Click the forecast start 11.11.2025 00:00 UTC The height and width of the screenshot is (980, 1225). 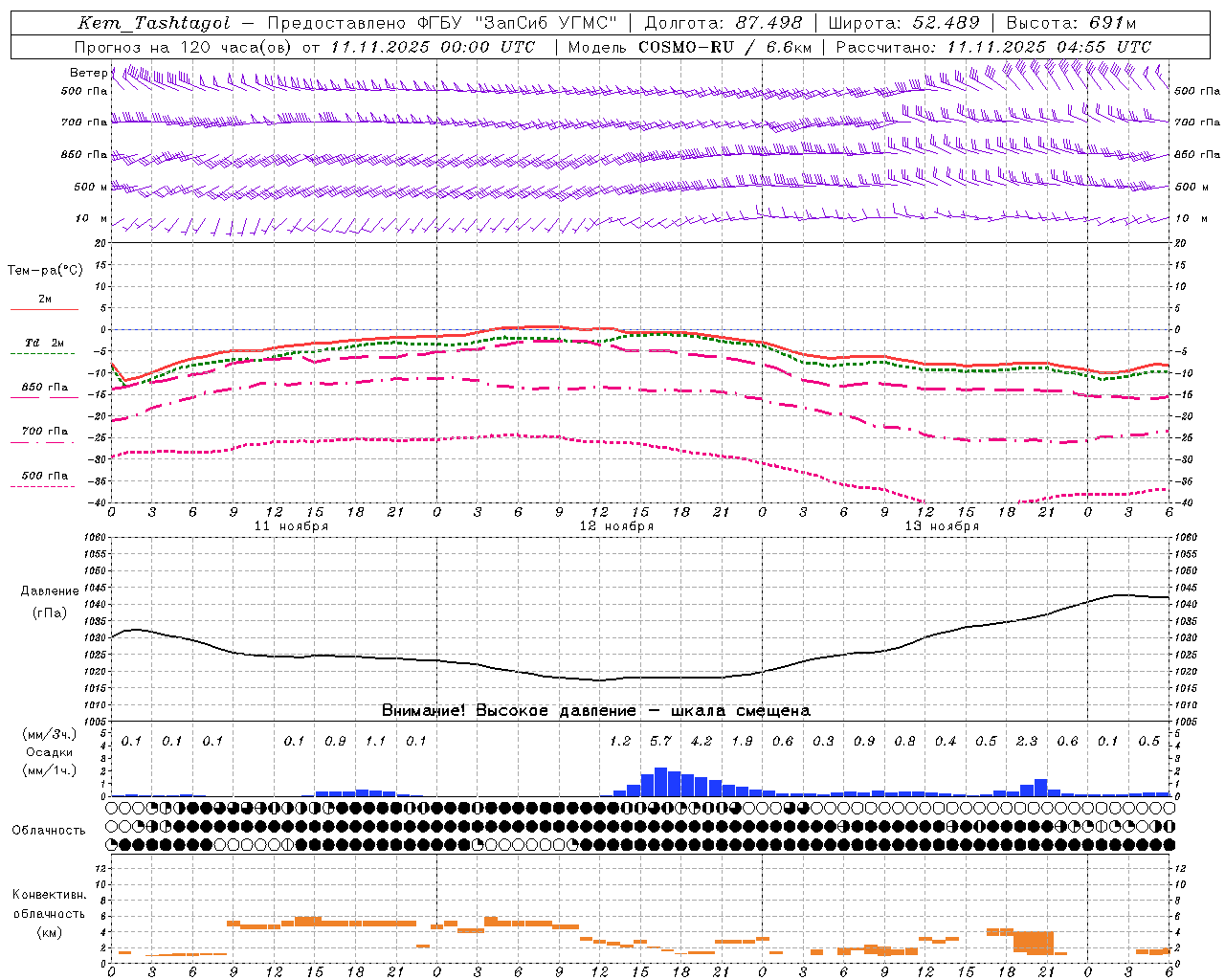click(433, 47)
